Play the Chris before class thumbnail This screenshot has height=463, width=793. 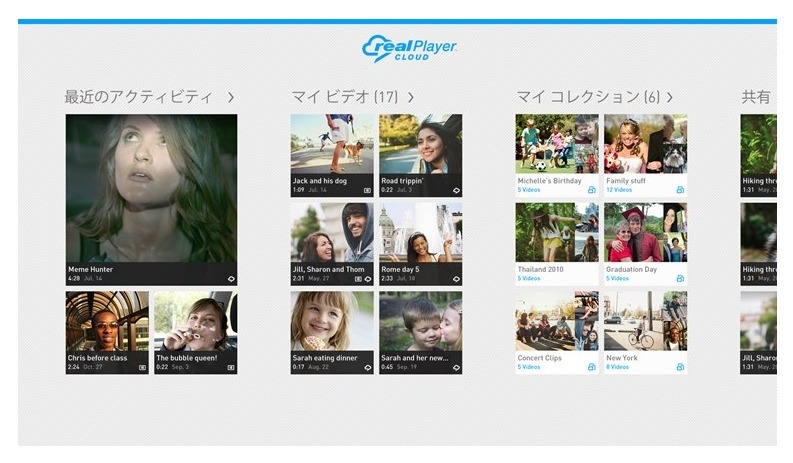click(107, 321)
